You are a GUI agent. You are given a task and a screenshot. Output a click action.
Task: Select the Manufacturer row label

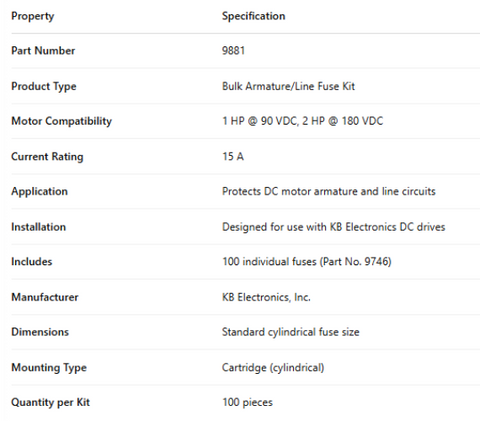pos(45,297)
